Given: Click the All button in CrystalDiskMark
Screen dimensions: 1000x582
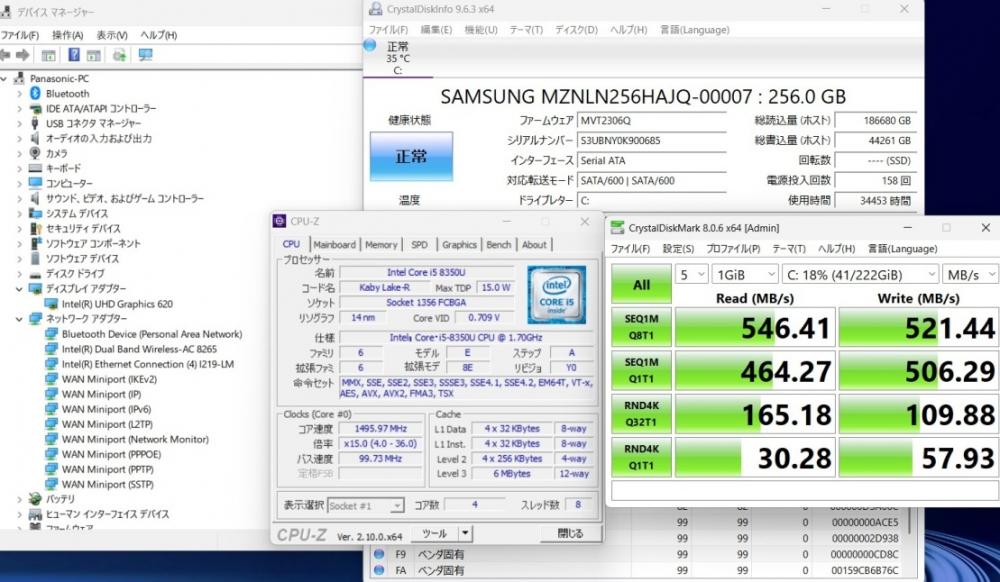Looking at the screenshot, I should coord(641,284).
